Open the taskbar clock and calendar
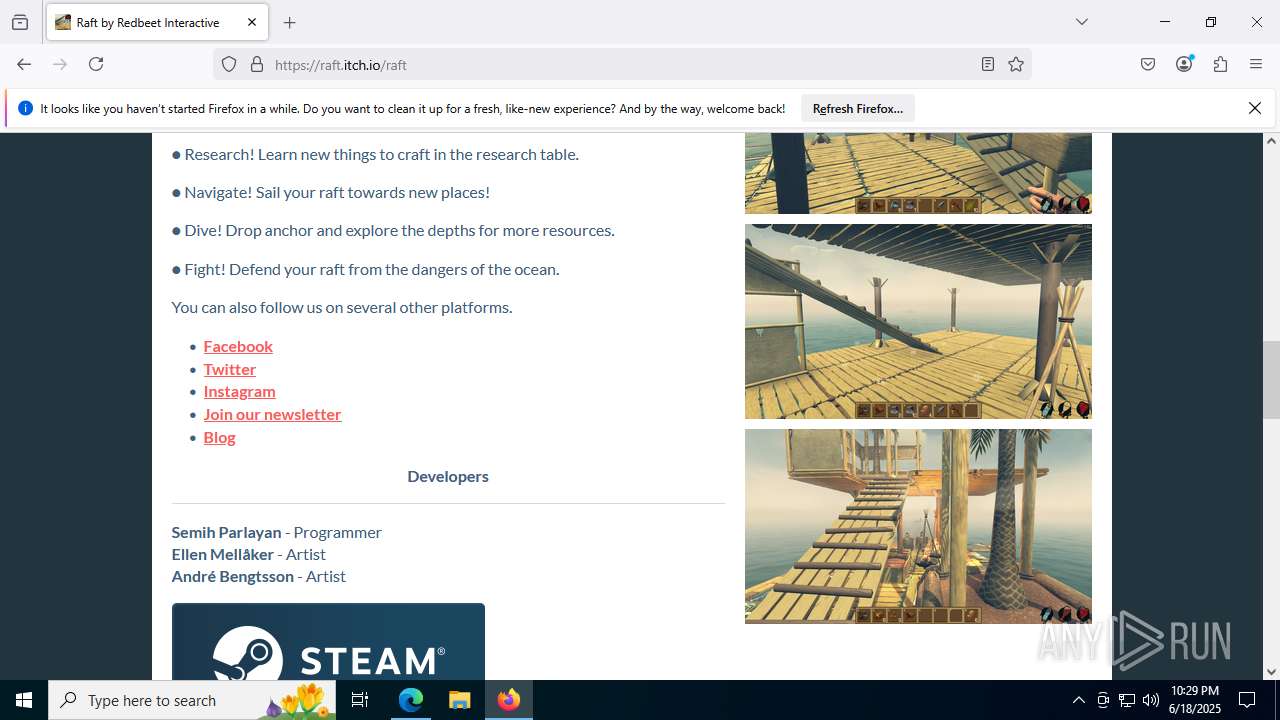Screen dimensions: 1280x720 click(x=1195, y=700)
